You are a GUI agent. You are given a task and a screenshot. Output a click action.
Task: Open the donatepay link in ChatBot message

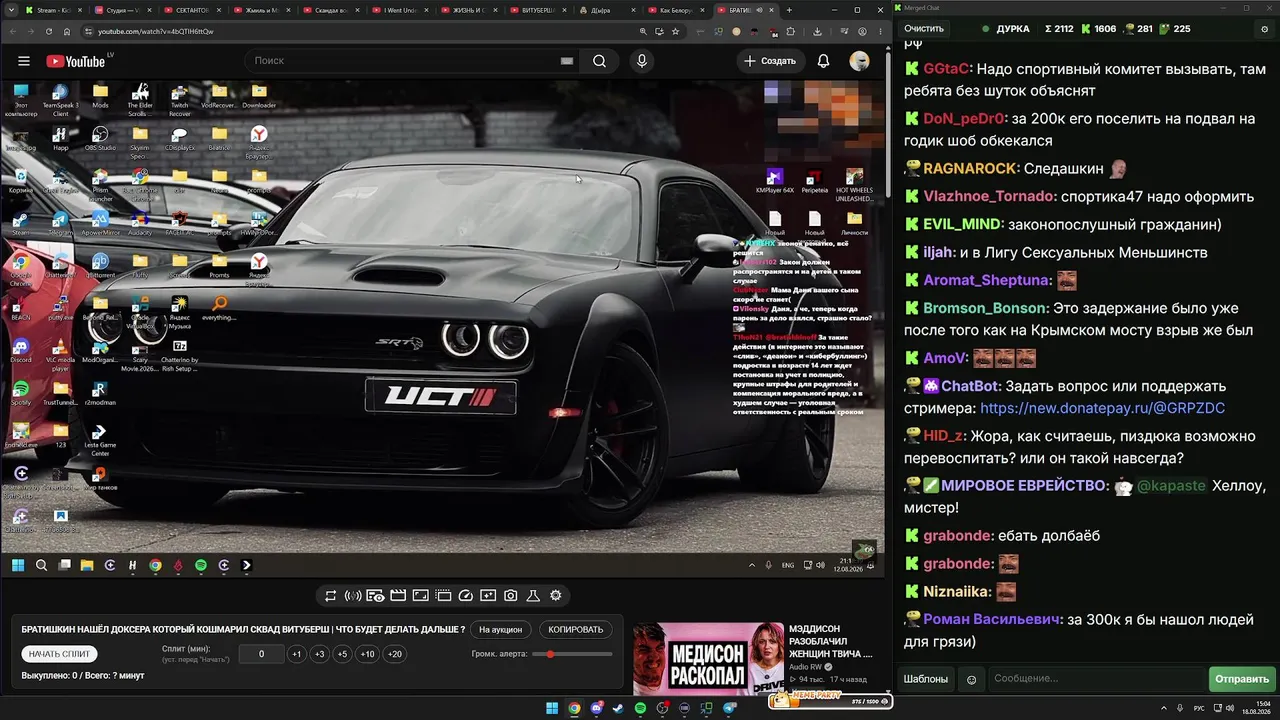(x=1102, y=408)
